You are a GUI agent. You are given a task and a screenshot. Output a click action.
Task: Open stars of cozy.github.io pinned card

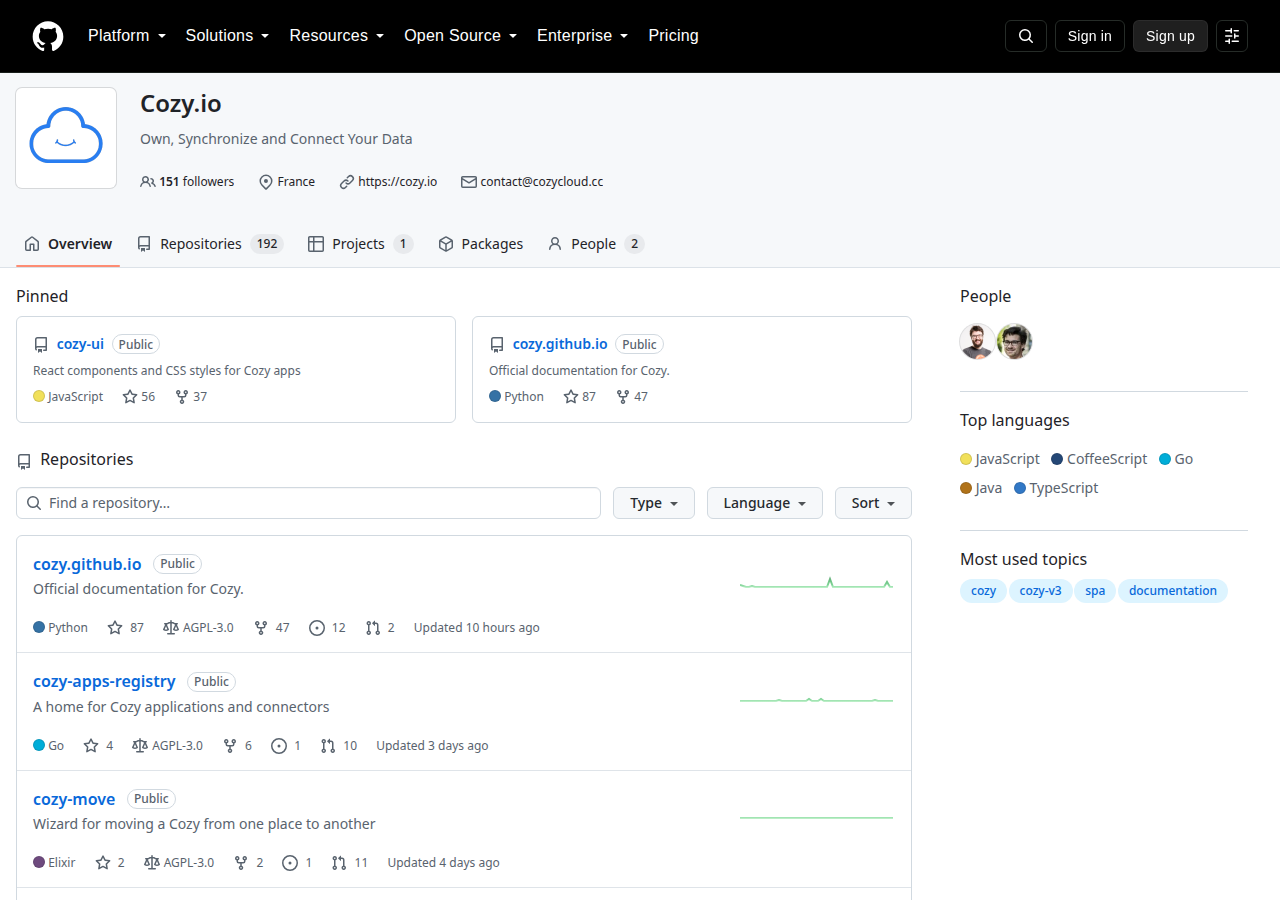(x=580, y=397)
